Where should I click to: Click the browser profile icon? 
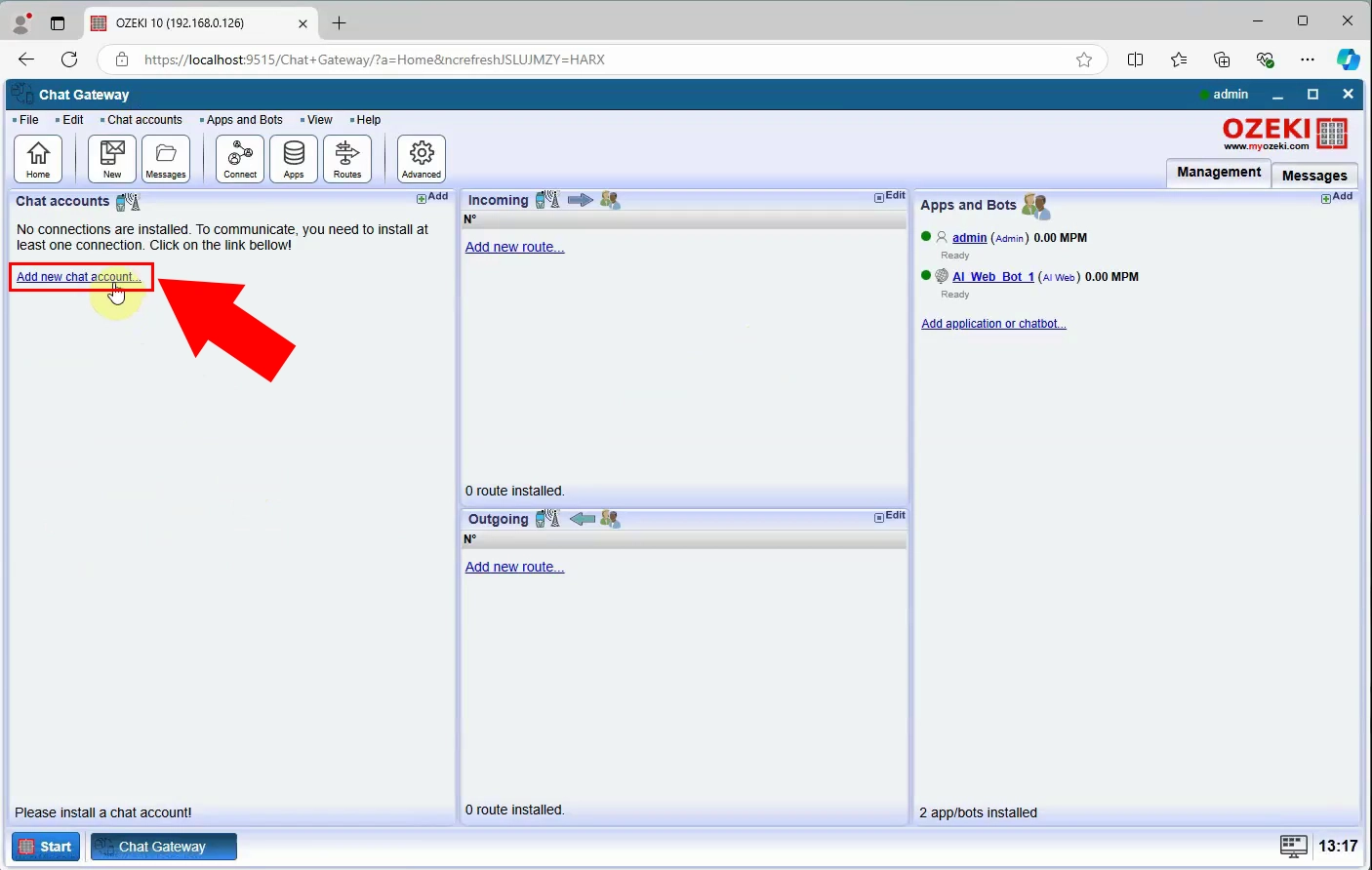click(20, 22)
